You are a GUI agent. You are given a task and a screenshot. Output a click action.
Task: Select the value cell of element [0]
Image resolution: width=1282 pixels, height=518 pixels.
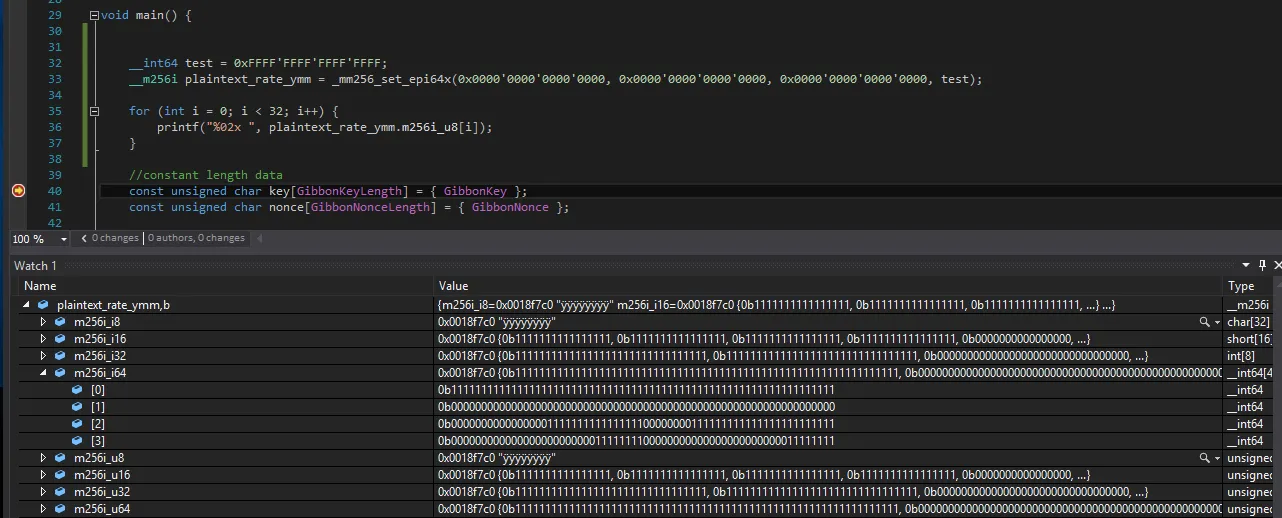click(x=830, y=390)
